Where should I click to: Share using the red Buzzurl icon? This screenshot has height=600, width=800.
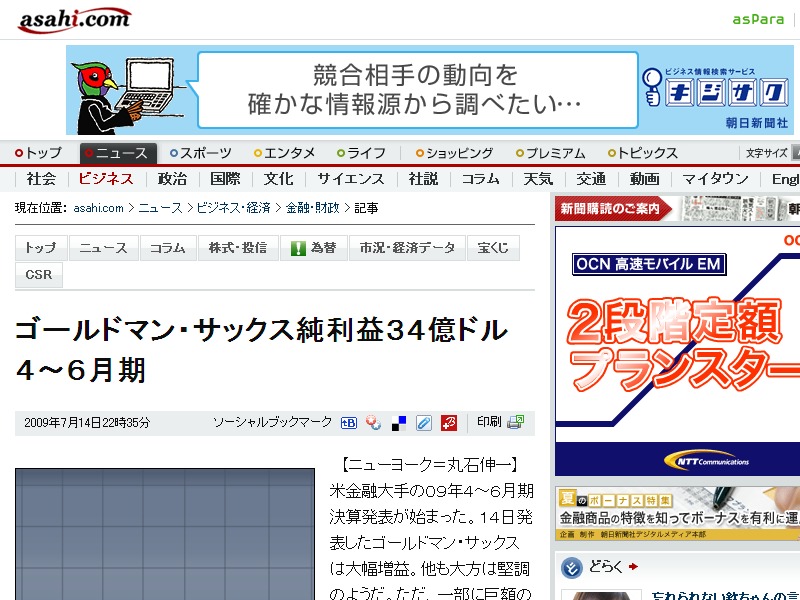(x=449, y=423)
